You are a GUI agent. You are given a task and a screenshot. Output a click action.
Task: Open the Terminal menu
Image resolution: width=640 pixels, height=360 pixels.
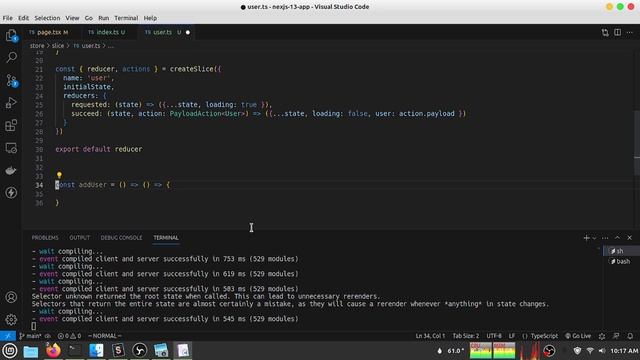click(126, 18)
